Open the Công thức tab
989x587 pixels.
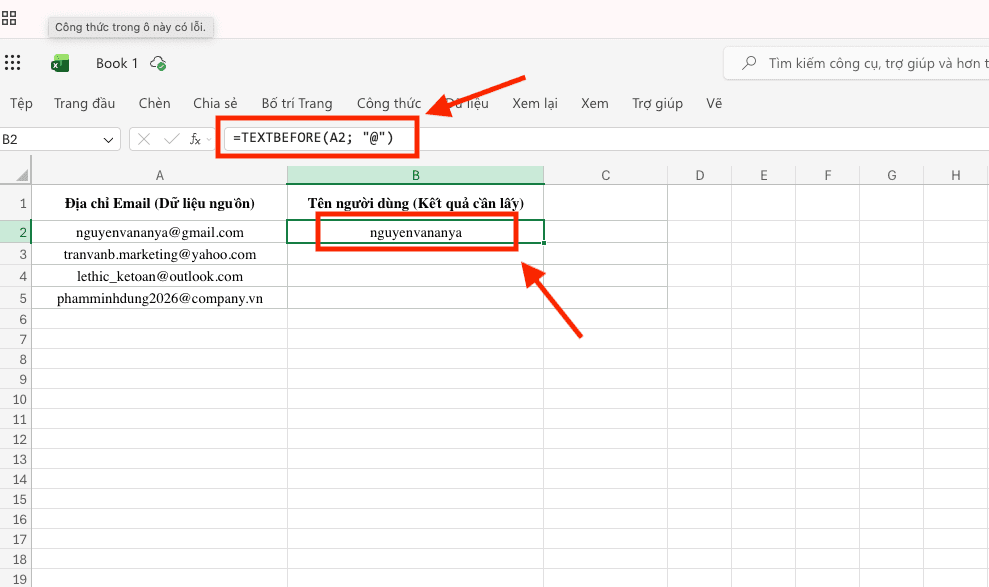389,103
